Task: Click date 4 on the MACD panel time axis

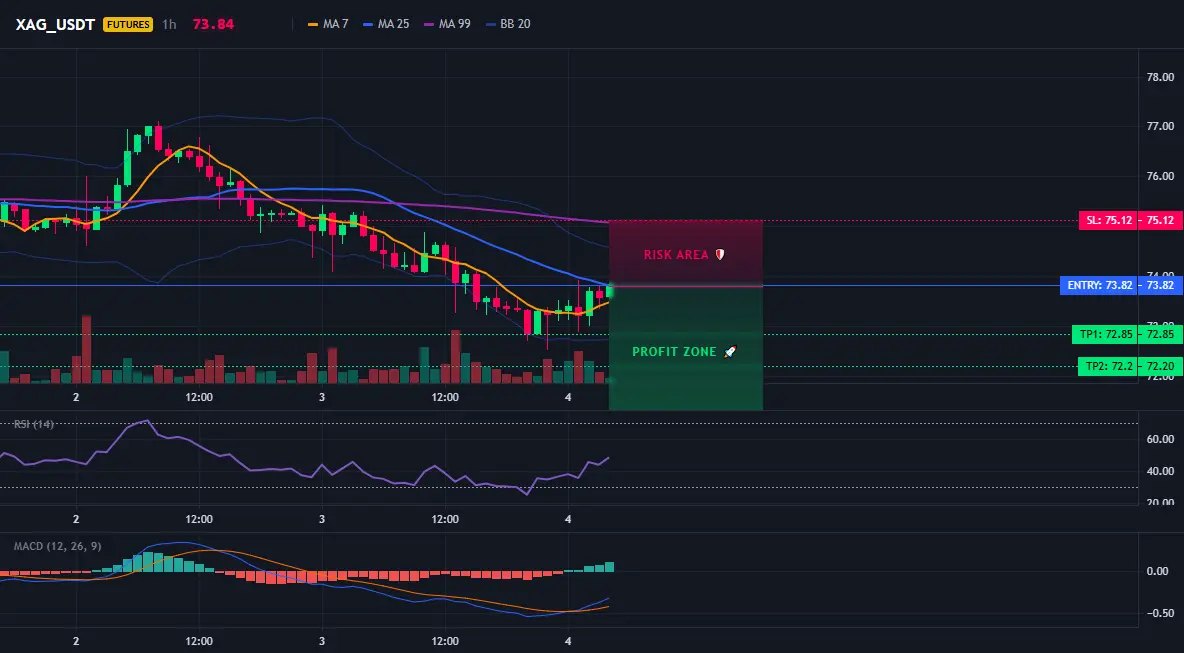Action: (x=568, y=642)
